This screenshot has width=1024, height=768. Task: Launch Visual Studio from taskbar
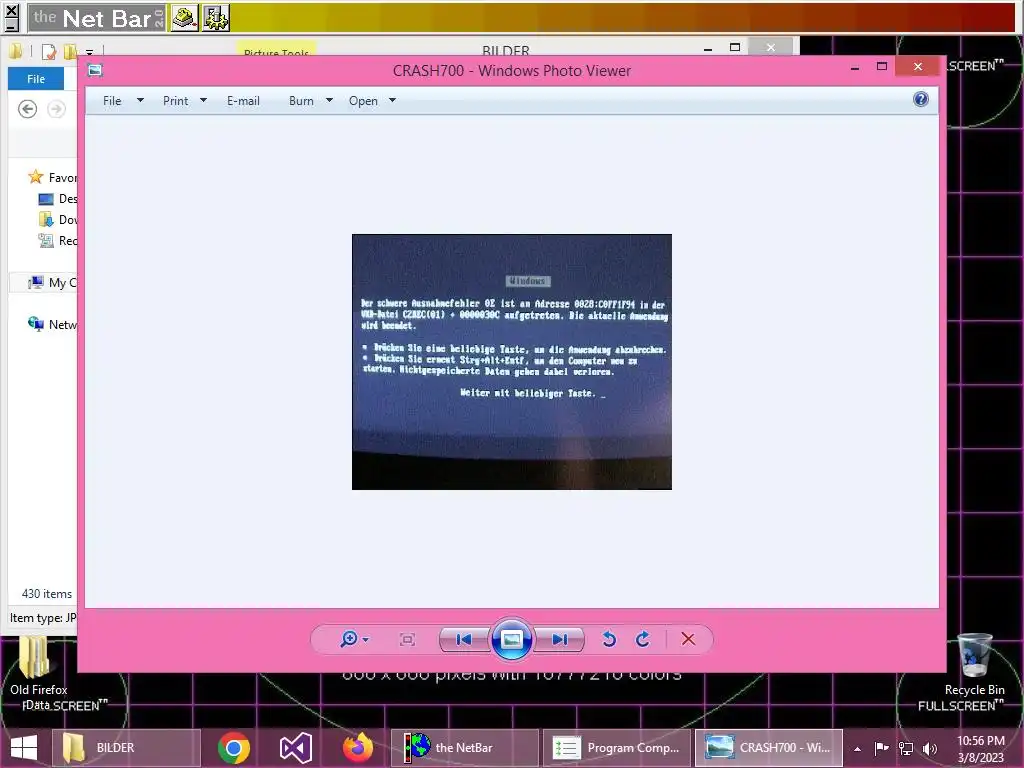click(296, 748)
